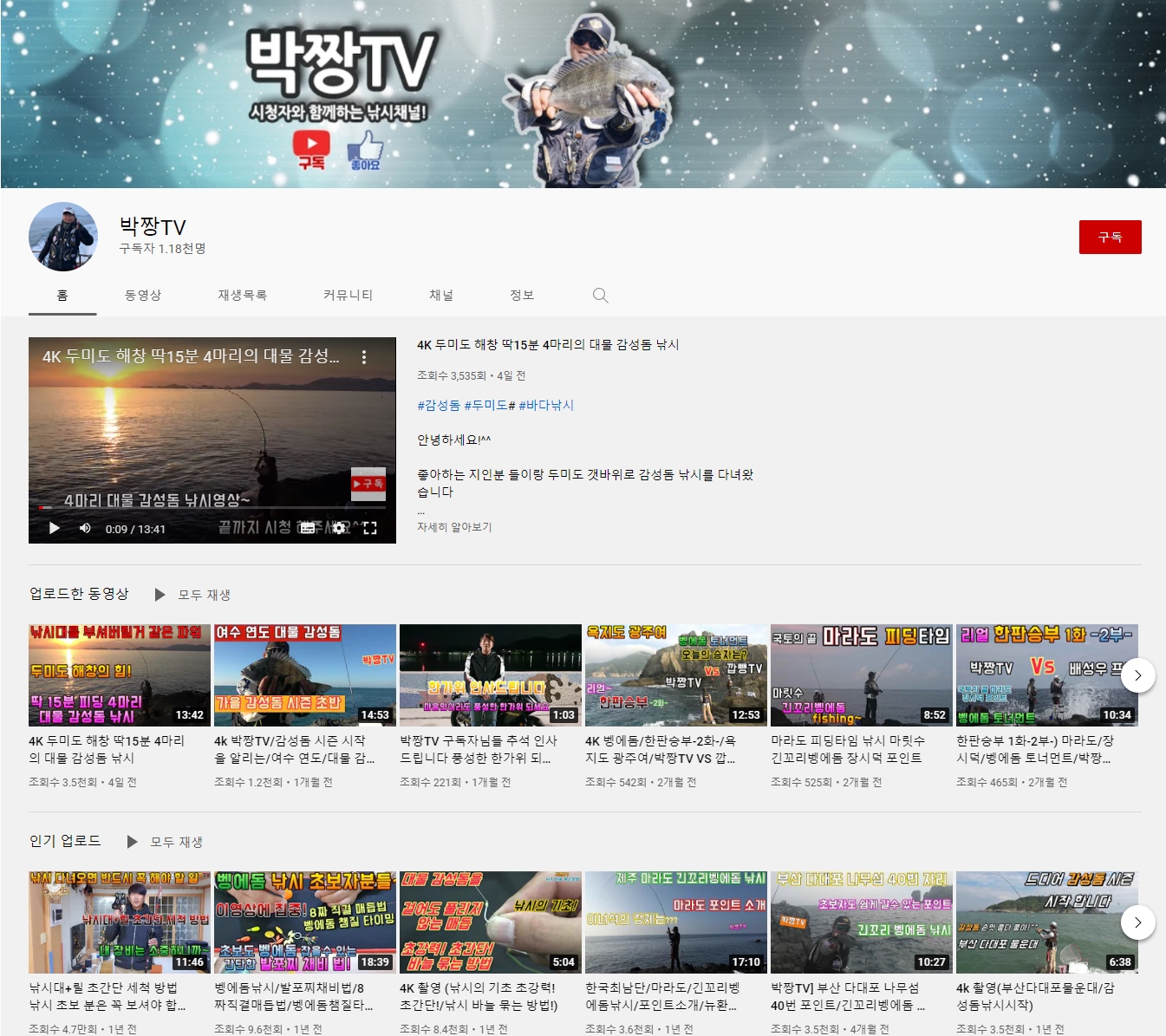1166x1036 pixels.
Task: Mute the featured video's volume
Action: (x=85, y=528)
